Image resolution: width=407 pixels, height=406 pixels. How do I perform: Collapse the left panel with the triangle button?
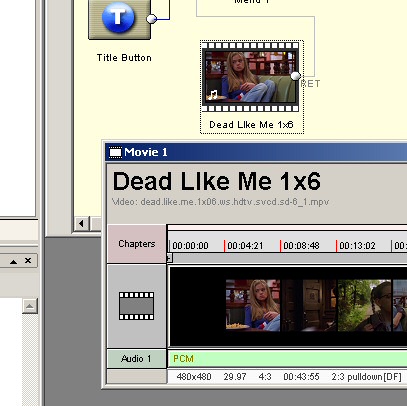pyautogui.click(x=13, y=261)
